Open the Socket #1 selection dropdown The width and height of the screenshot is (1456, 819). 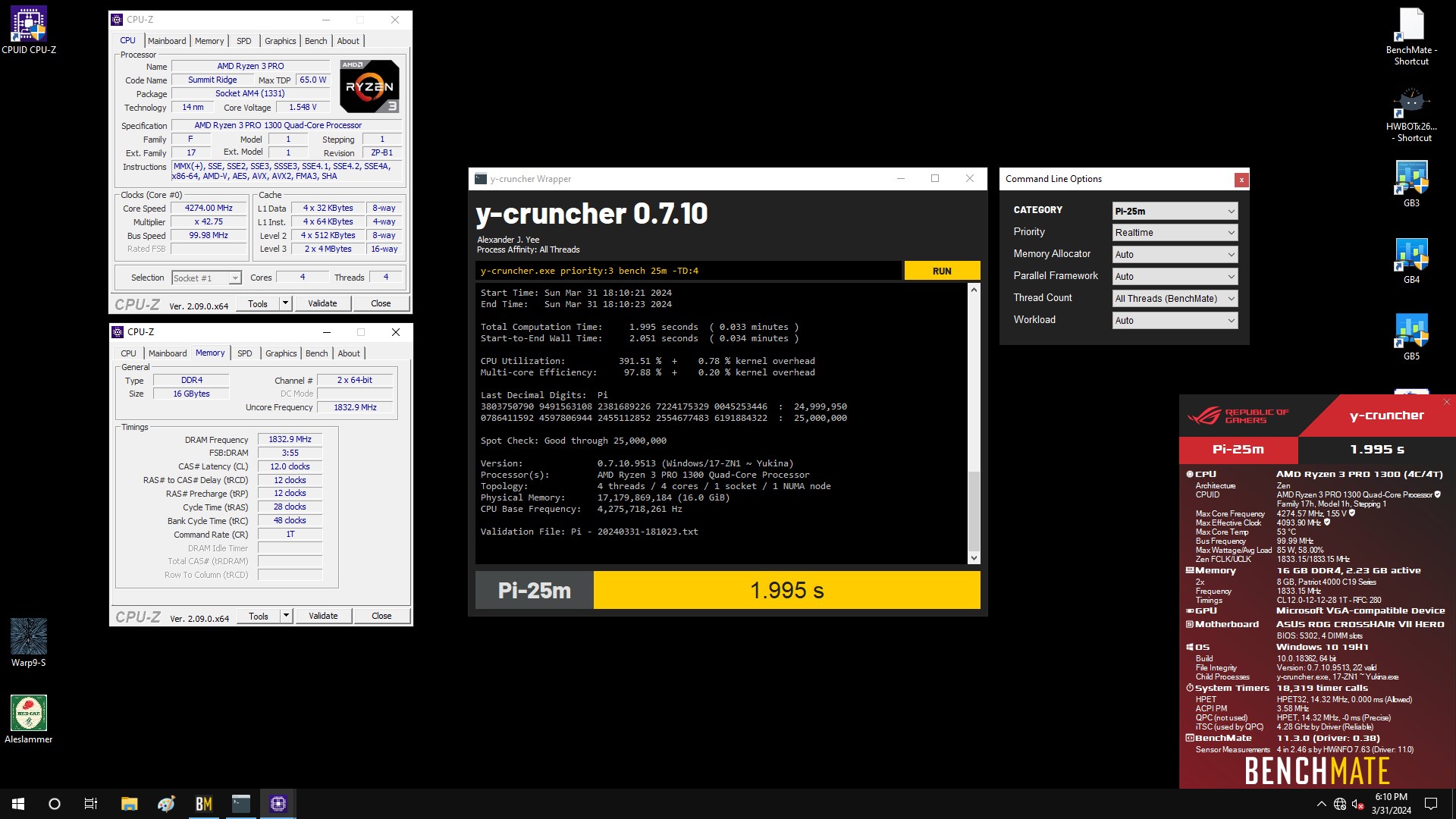tap(206, 278)
